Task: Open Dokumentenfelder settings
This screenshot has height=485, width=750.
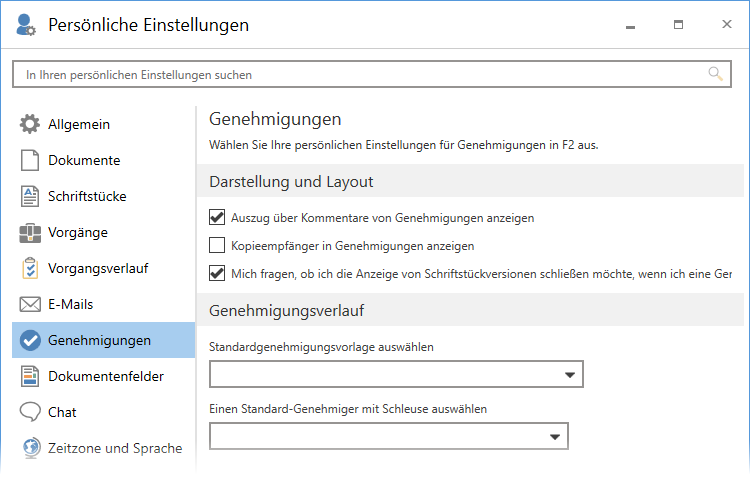Action: click(103, 376)
